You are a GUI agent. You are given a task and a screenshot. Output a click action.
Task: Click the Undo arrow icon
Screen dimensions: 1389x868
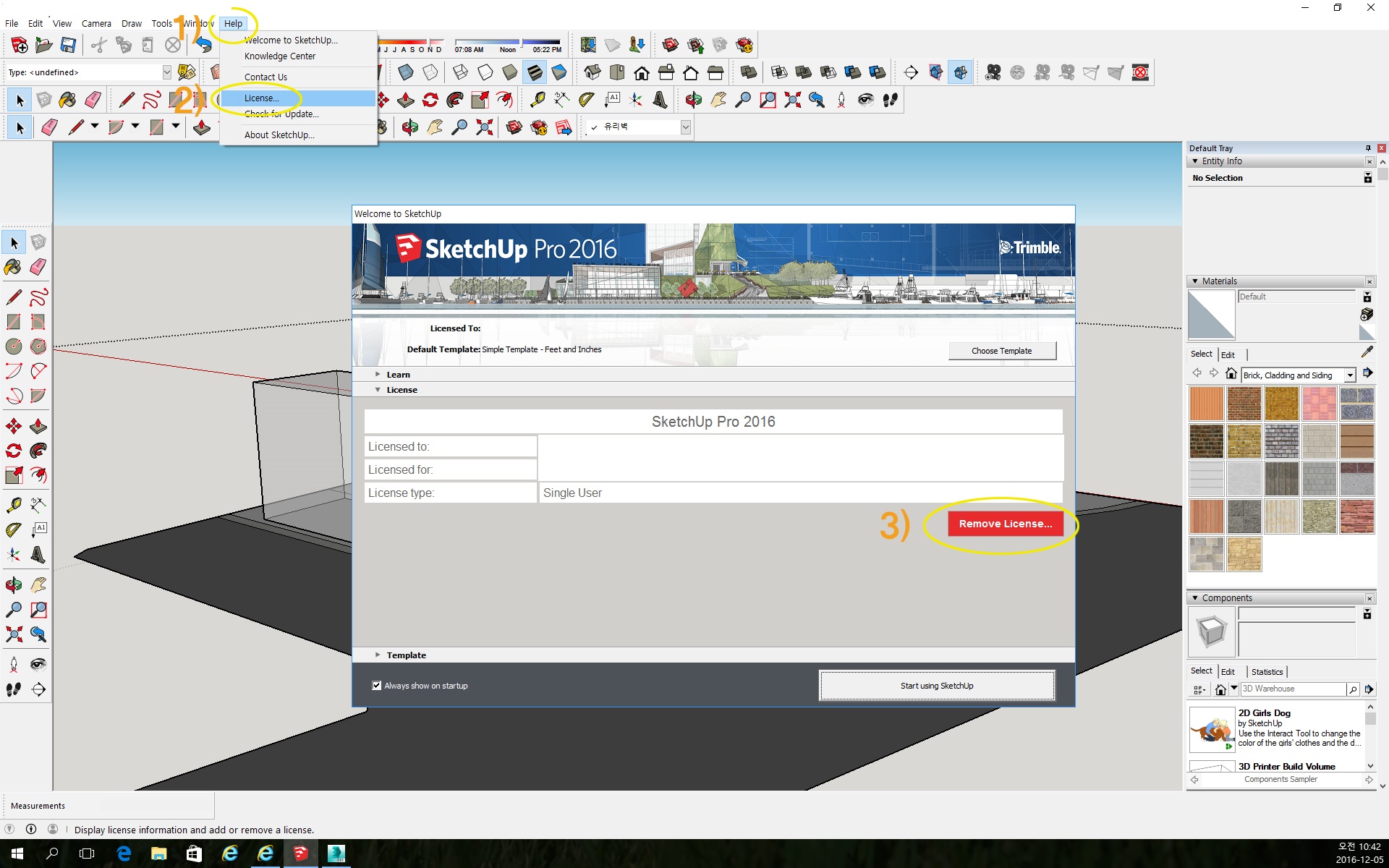pos(204,46)
